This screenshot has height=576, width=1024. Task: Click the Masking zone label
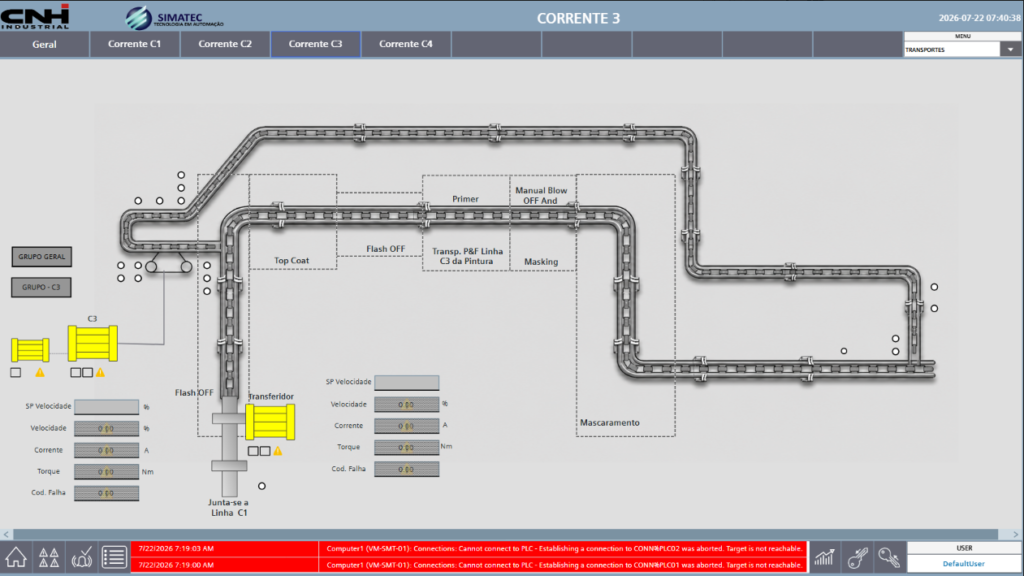click(541, 262)
